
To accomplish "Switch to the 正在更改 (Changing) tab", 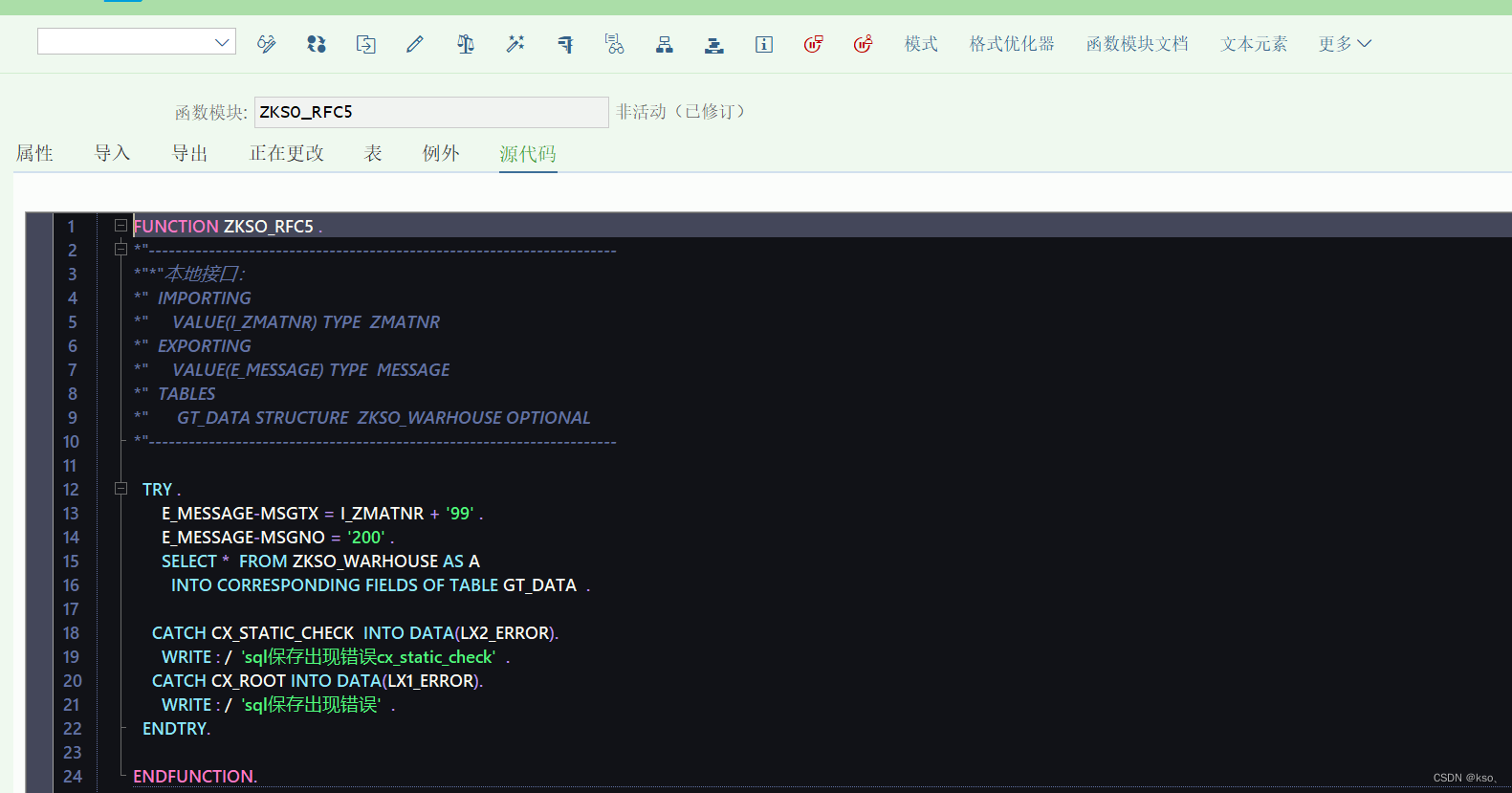I will (x=287, y=153).
